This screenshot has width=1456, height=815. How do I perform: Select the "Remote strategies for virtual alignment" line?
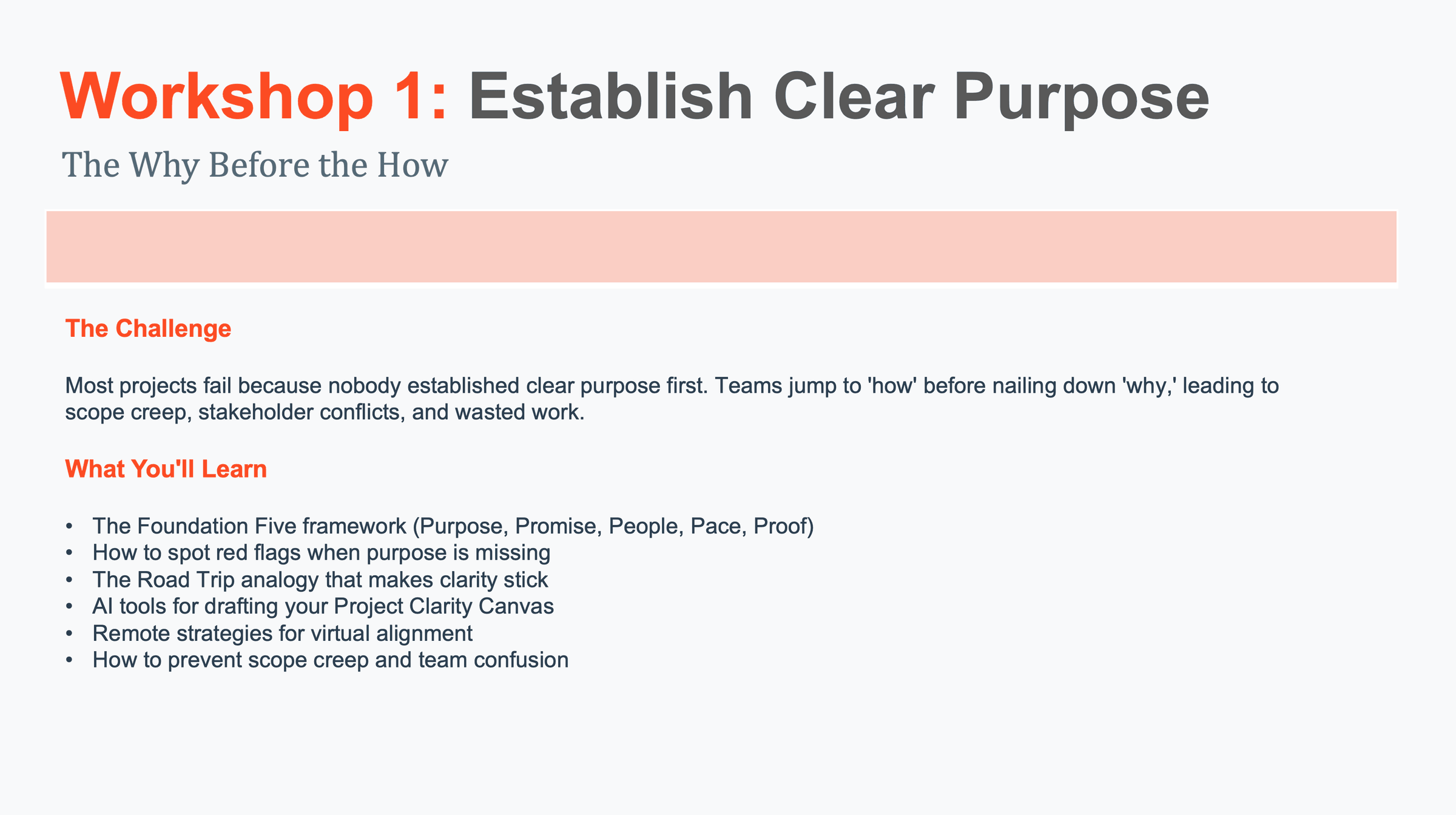click(282, 634)
